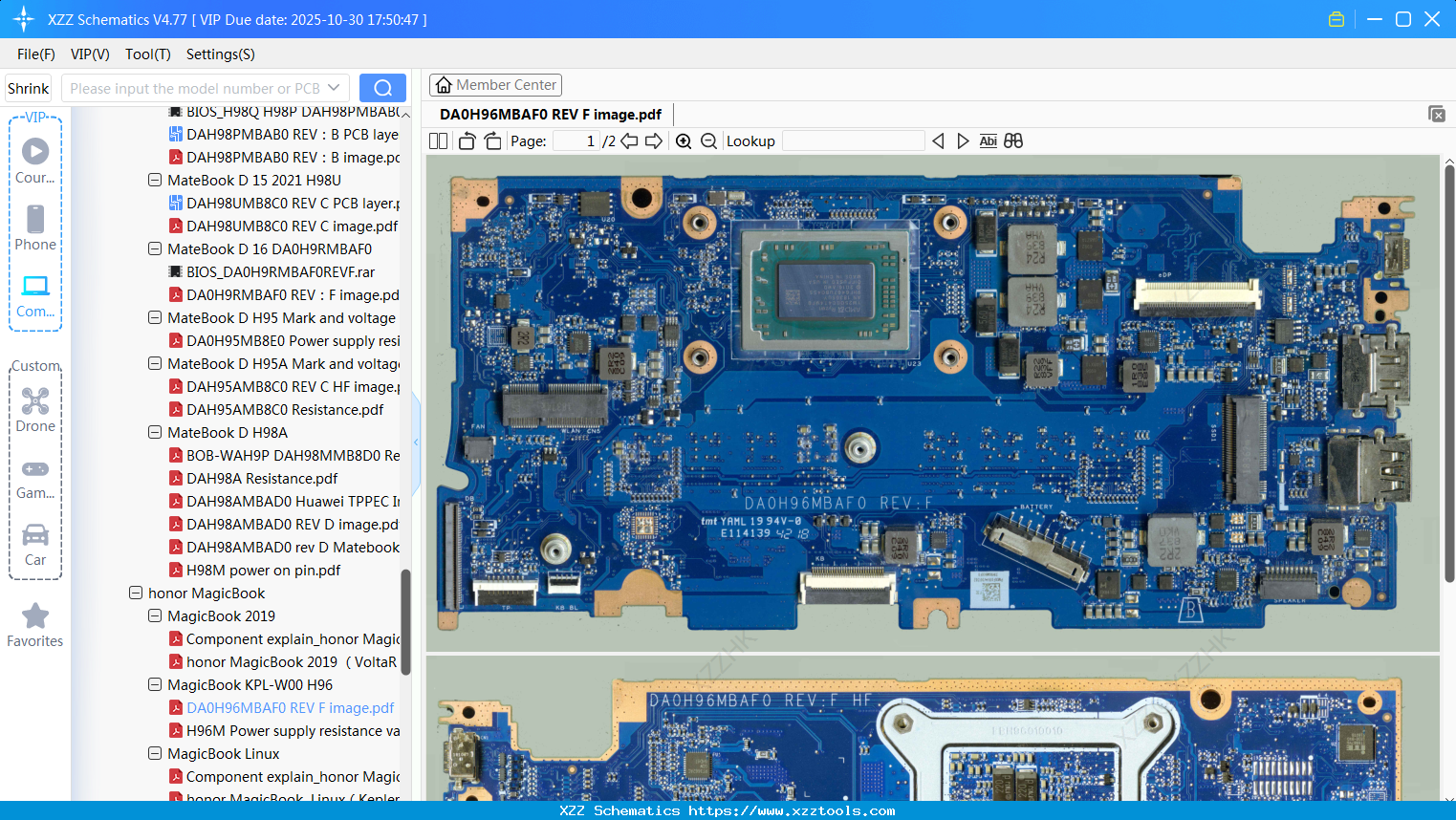Open the Favorites star in sidebar

(x=35, y=626)
